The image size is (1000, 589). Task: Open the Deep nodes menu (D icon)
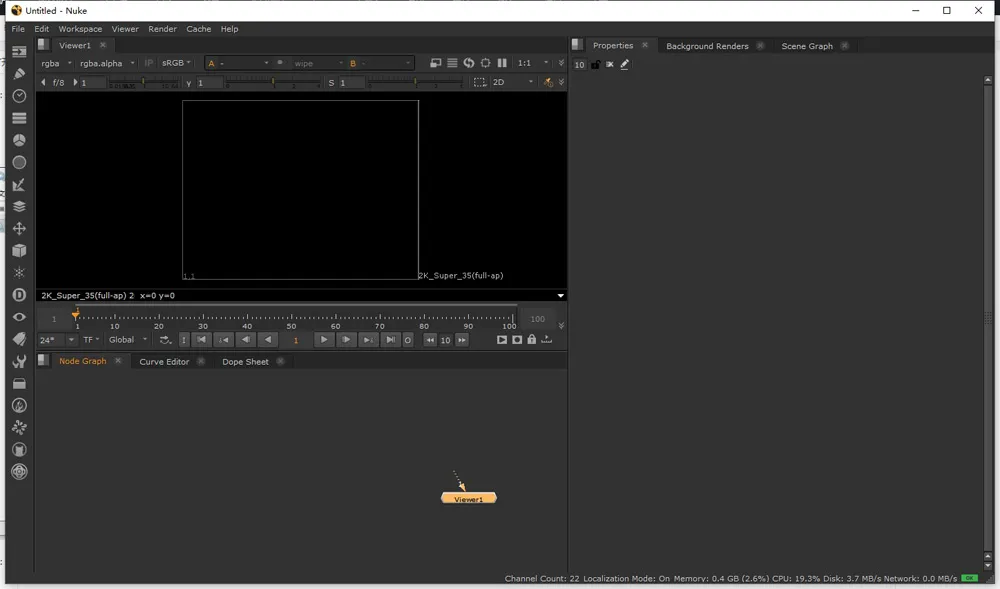point(19,295)
